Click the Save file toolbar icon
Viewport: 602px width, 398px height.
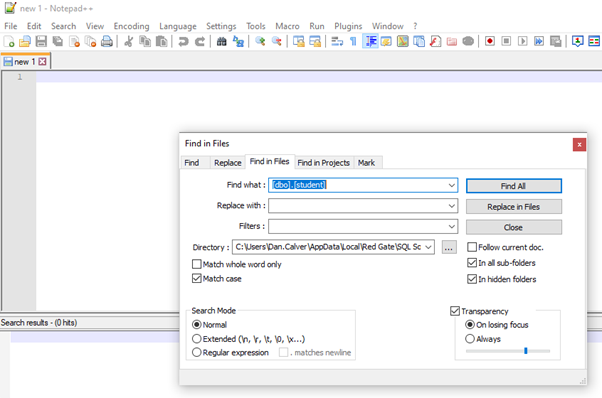coord(41,41)
